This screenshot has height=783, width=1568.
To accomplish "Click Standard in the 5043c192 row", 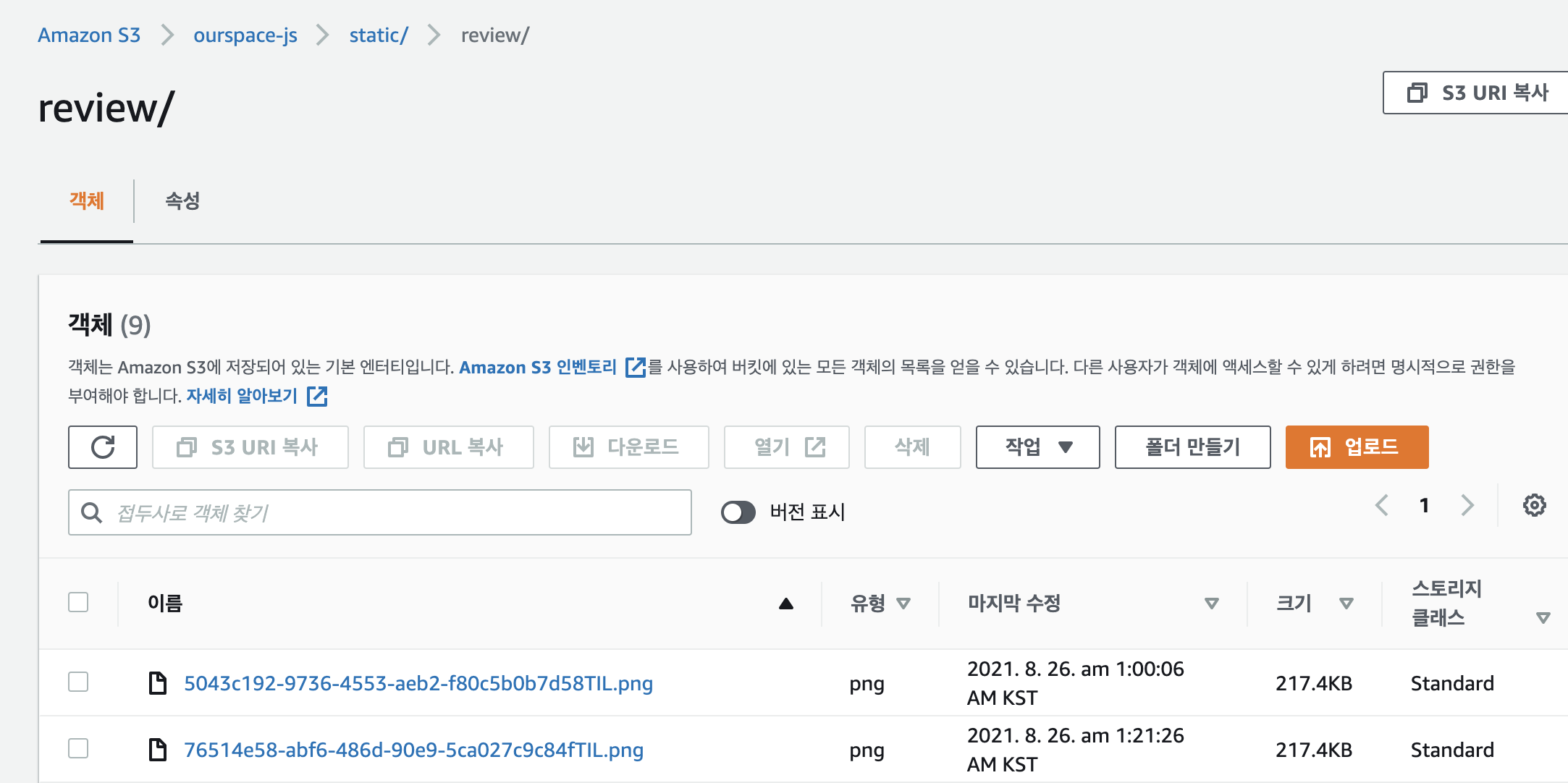I will pyautogui.click(x=1452, y=683).
